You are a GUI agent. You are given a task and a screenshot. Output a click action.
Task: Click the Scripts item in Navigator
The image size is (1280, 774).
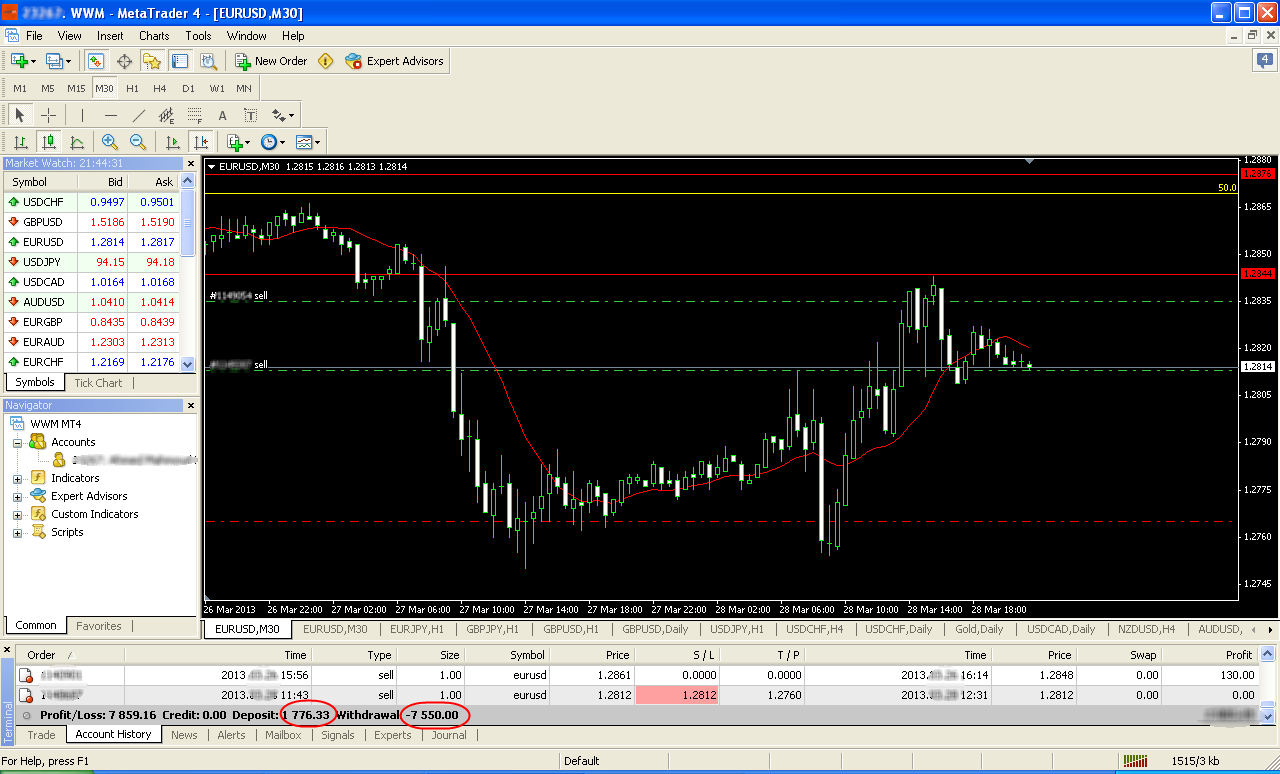(x=67, y=532)
